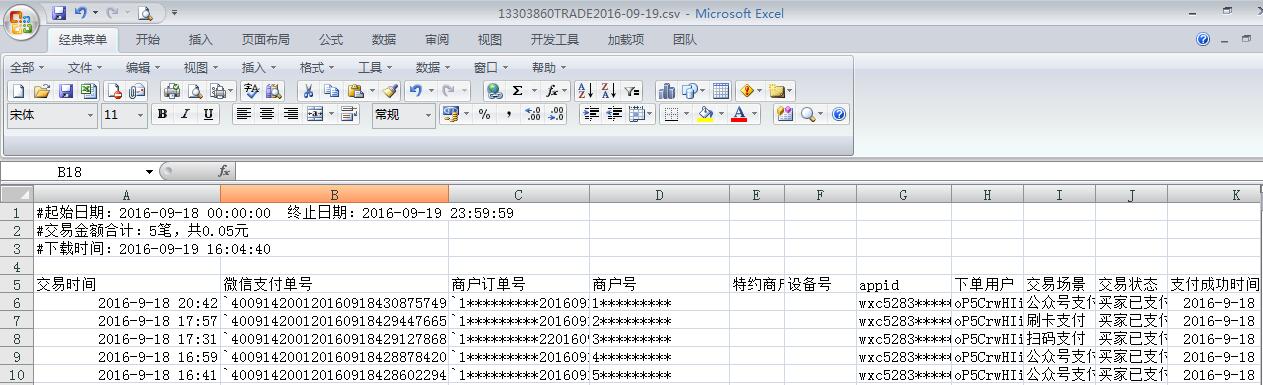Open the 帮助 classic menu

549,68
